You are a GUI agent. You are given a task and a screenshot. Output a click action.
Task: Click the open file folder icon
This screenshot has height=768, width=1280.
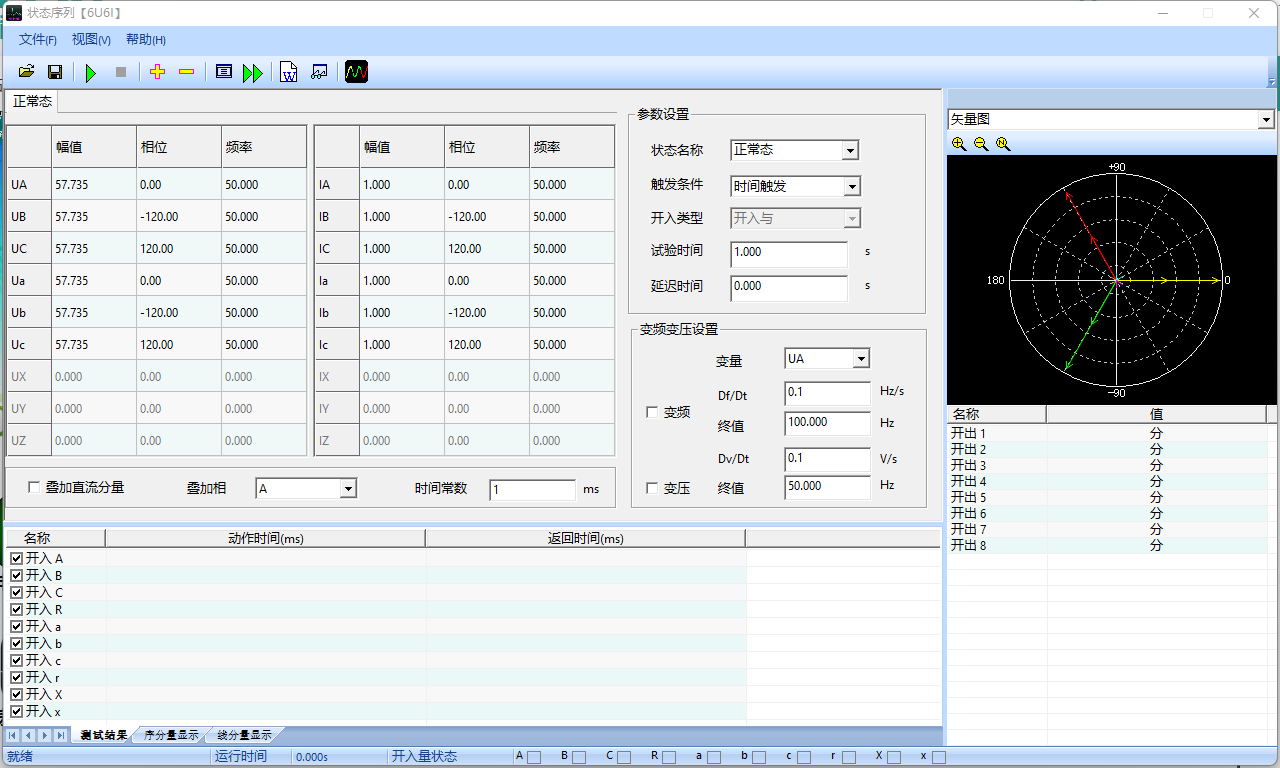(x=27, y=72)
